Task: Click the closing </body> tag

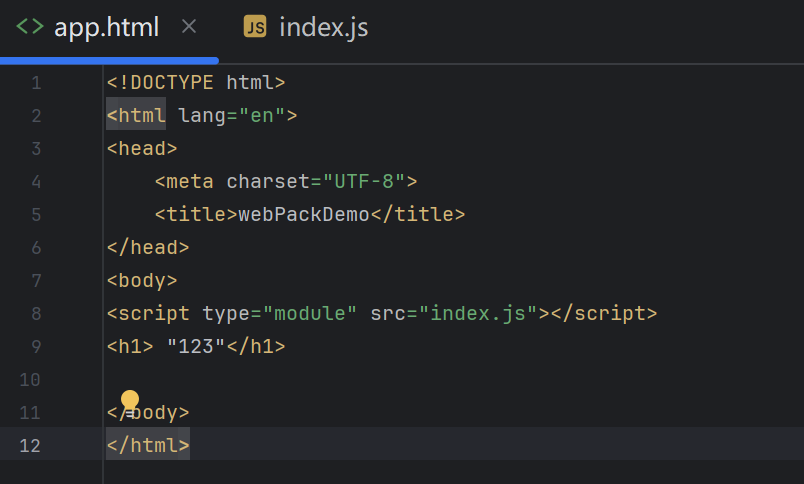Action: (148, 412)
